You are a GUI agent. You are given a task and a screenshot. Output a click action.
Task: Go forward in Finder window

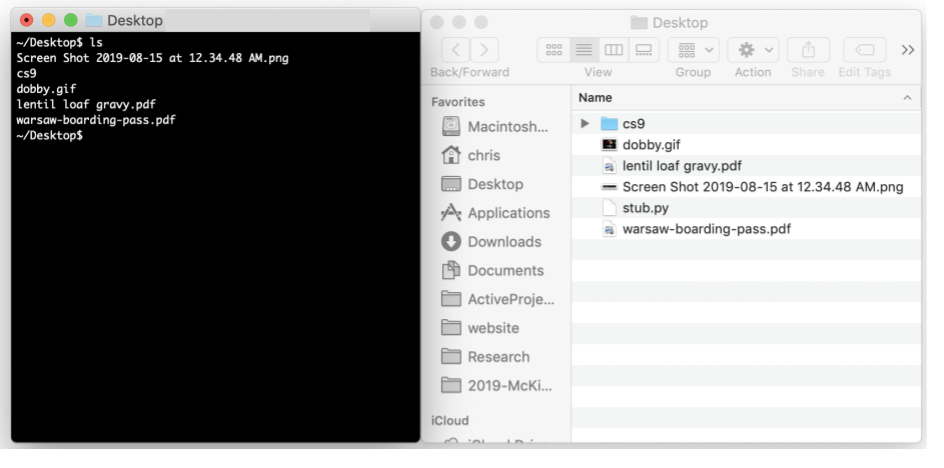point(484,50)
